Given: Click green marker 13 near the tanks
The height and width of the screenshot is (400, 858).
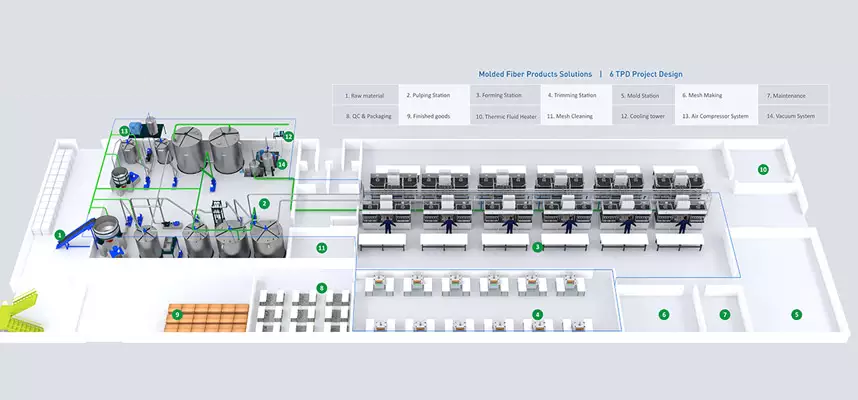Looking at the screenshot, I should point(125,131).
